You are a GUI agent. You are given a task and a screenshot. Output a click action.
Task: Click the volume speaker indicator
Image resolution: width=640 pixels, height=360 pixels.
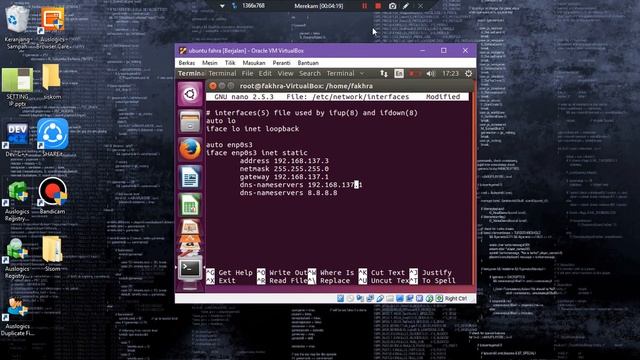pyautogui.click(x=430, y=73)
